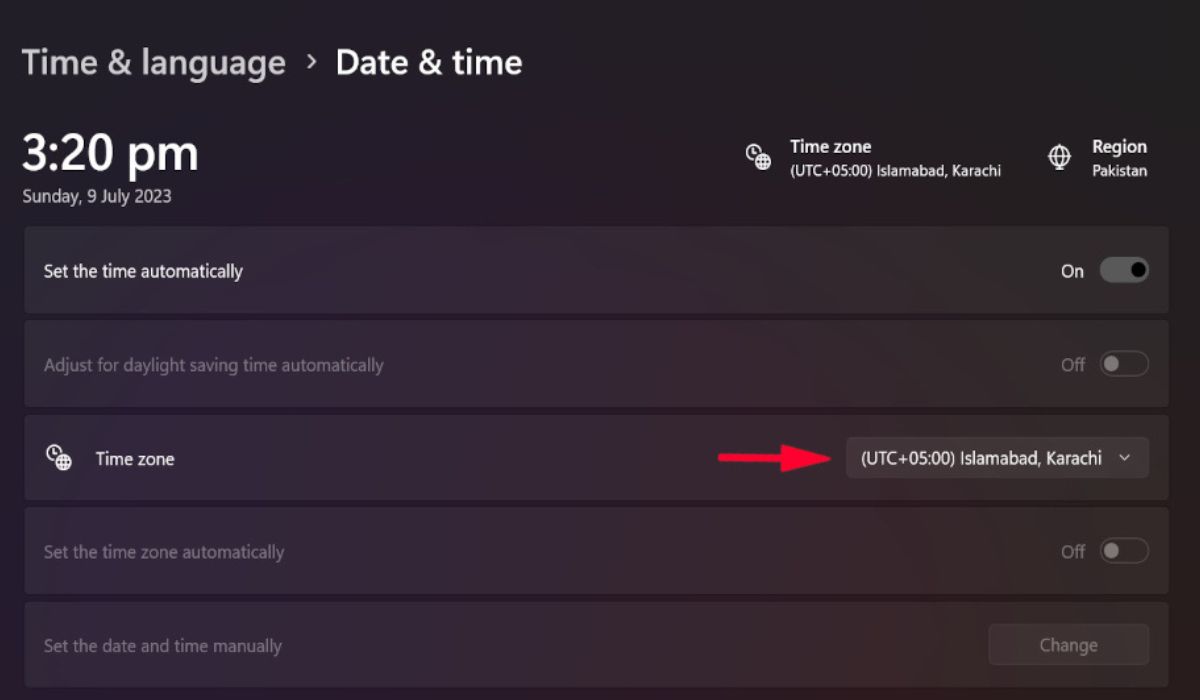
Task: Enable Set the time zone automatically
Action: 1124,551
